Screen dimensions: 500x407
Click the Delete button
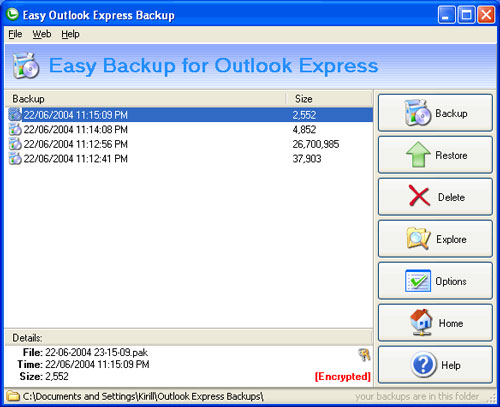pyautogui.click(x=435, y=197)
